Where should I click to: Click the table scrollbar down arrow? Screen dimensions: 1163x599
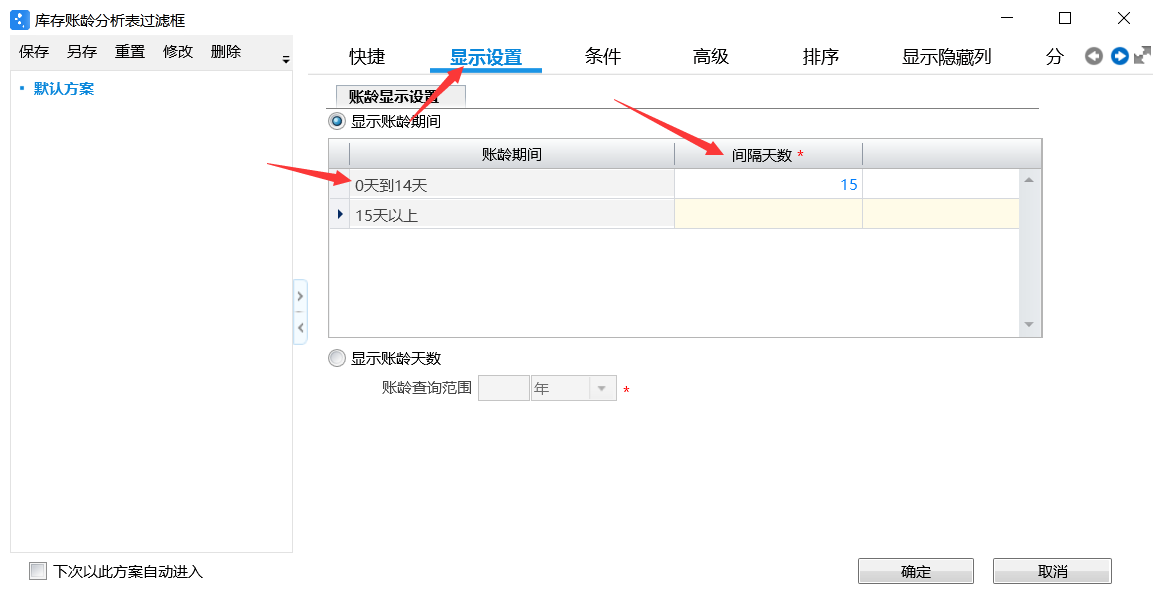pos(1030,326)
